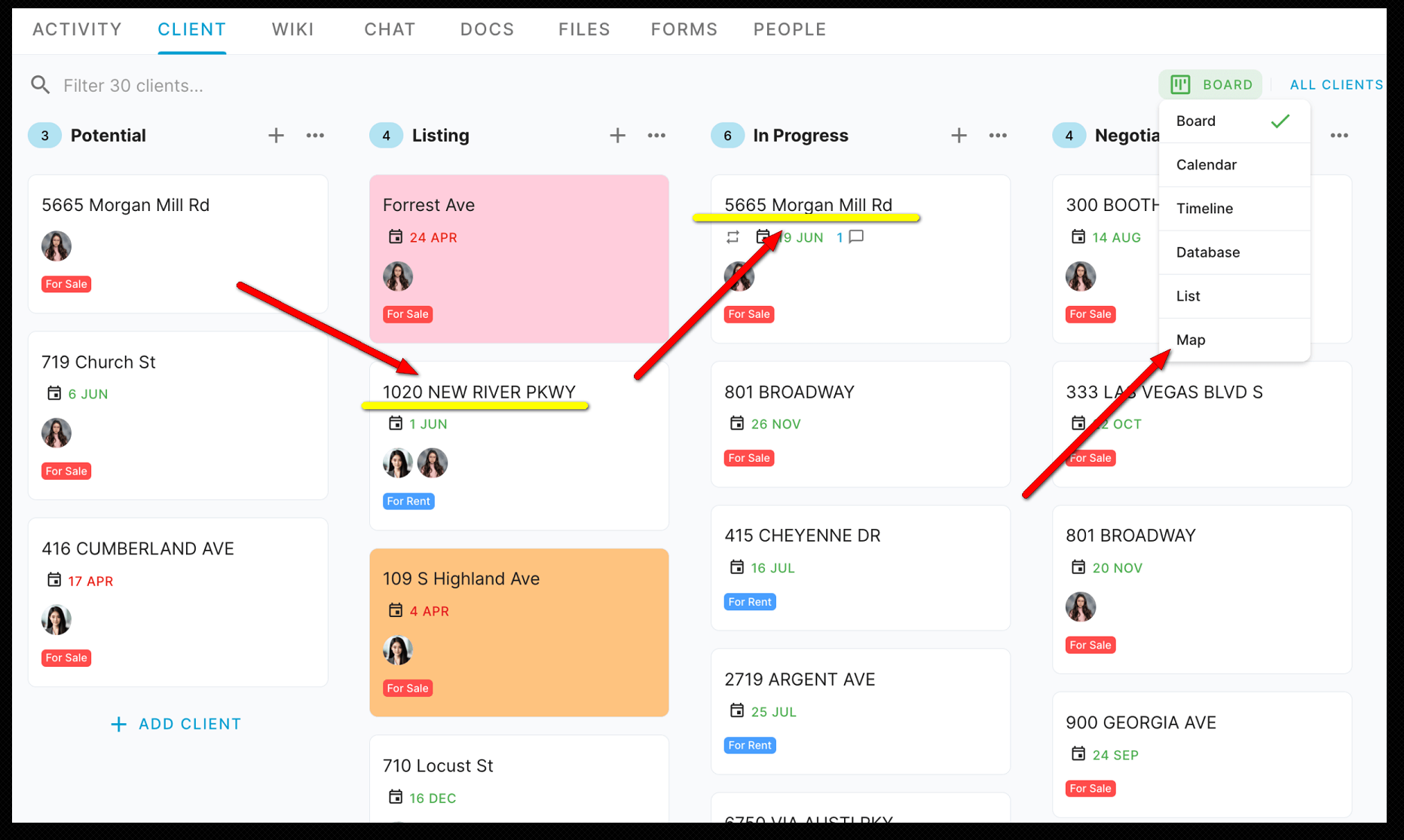1404x840 pixels.
Task: Open Listing column three-dot menu
Action: click(656, 136)
